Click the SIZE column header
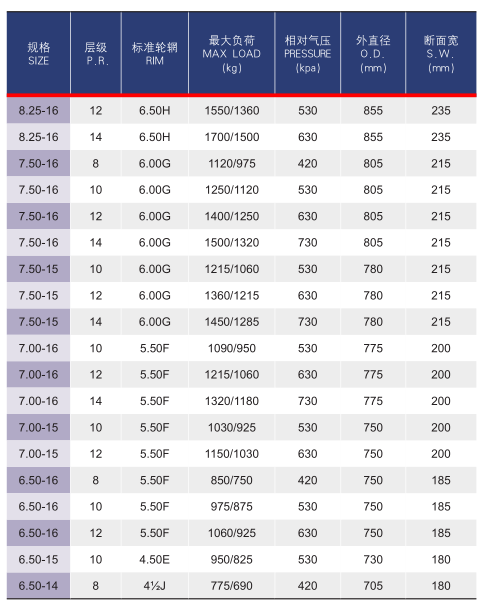 (38, 53)
